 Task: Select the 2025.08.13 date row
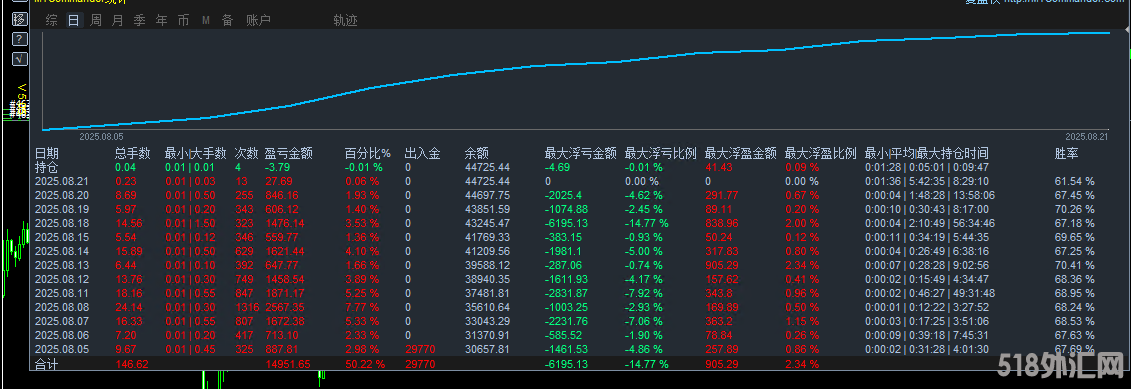[x=61, y=265]
